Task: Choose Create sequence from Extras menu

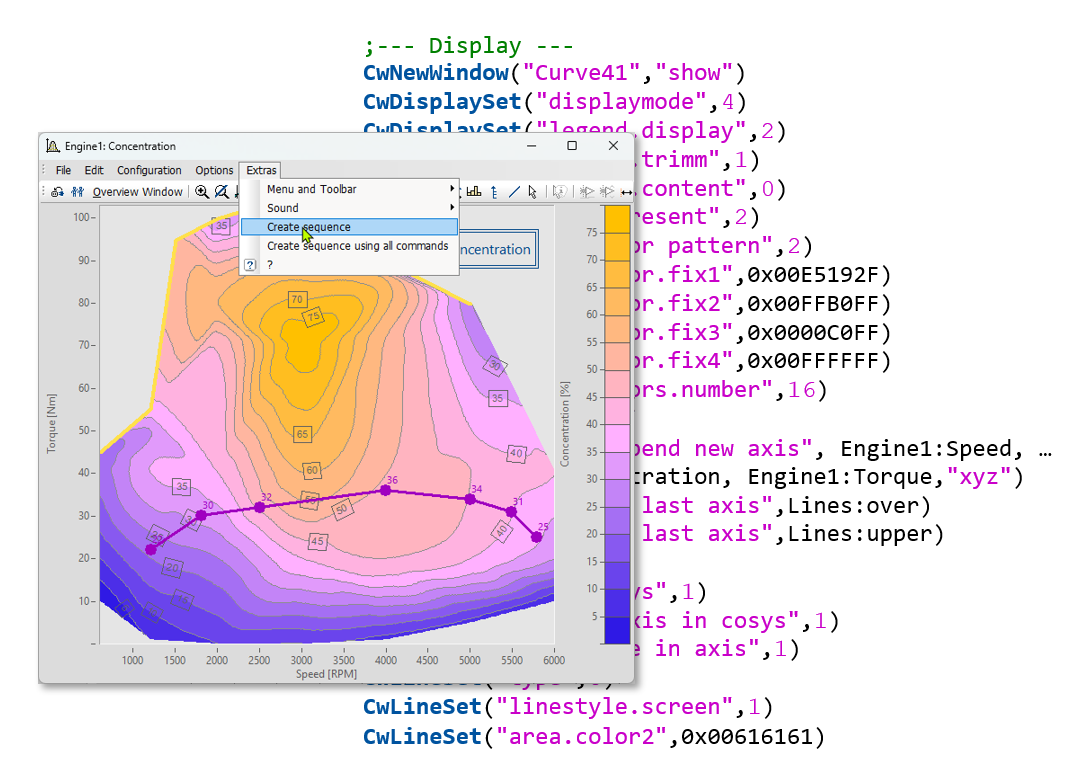Action: click(350, 227)
